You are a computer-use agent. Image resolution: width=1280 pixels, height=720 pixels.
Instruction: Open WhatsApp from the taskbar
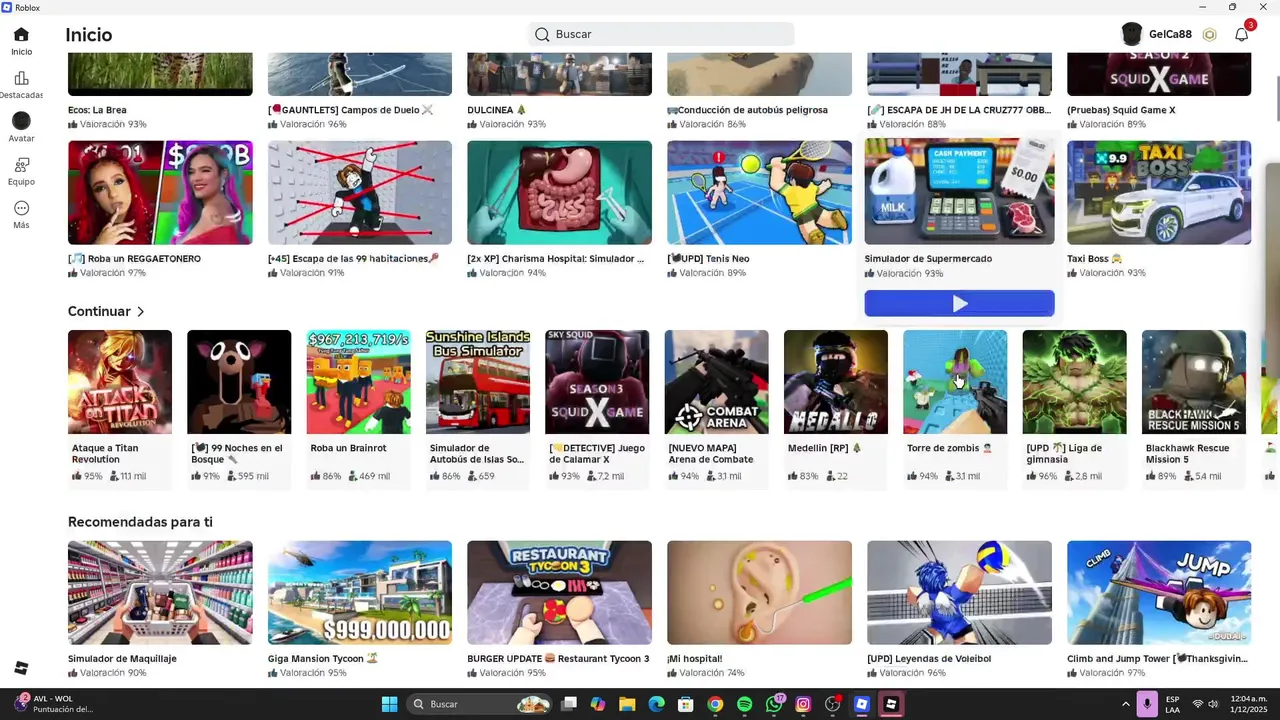pyautogui.click(x=774, y=704)
